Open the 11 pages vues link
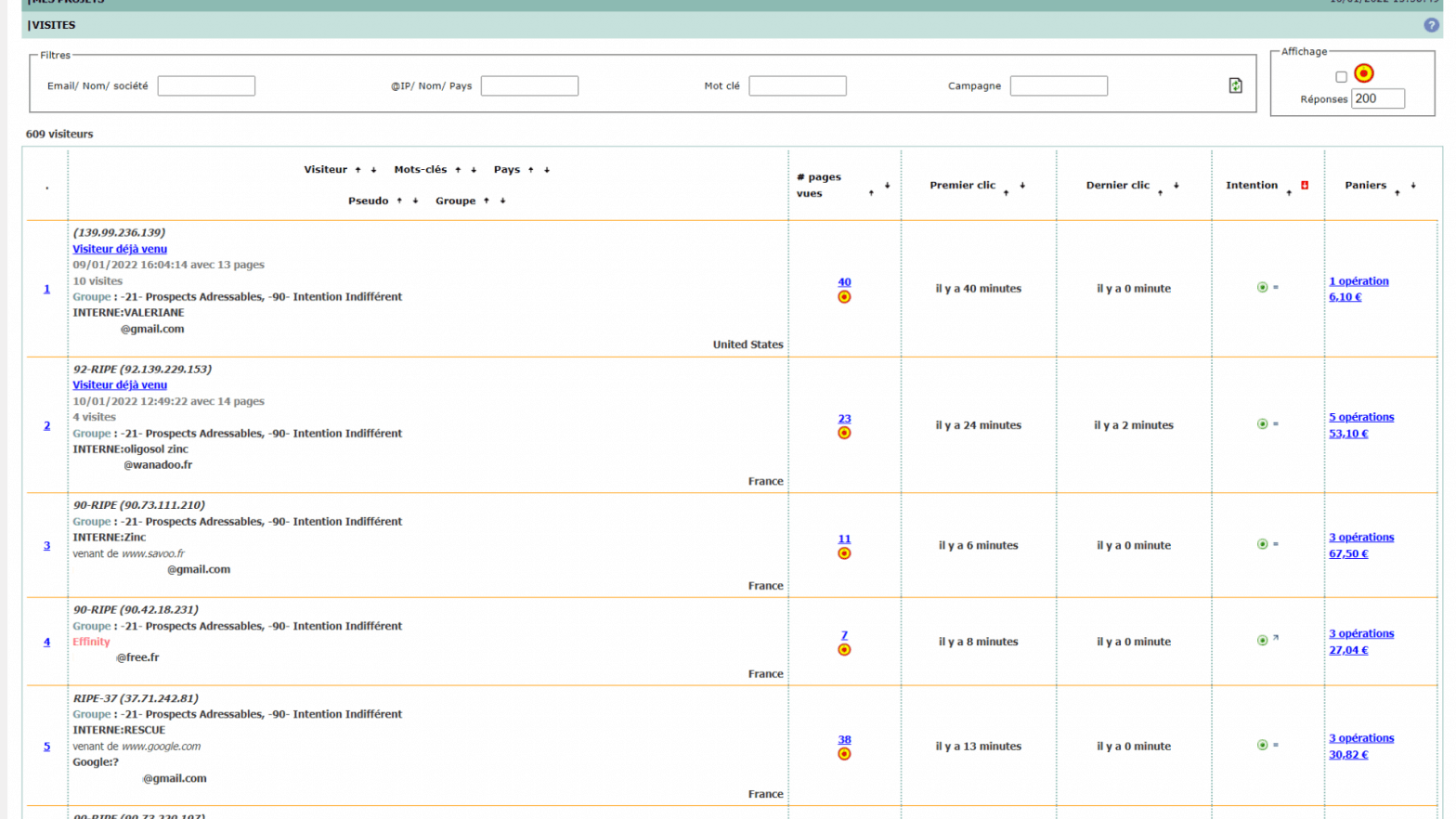 tap(844, 539)
